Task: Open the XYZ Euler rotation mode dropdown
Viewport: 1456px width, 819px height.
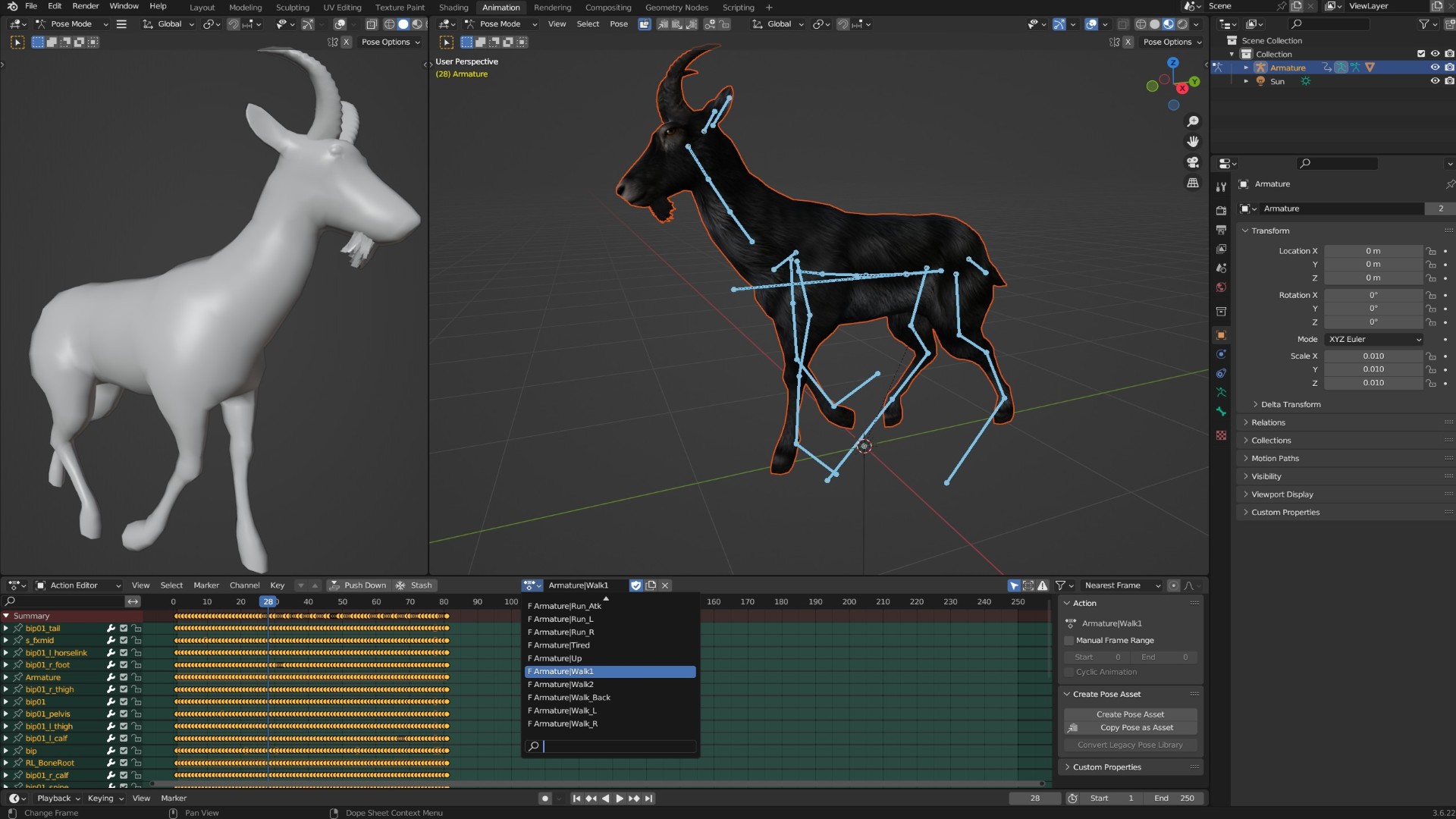Action: [1373, 340]
